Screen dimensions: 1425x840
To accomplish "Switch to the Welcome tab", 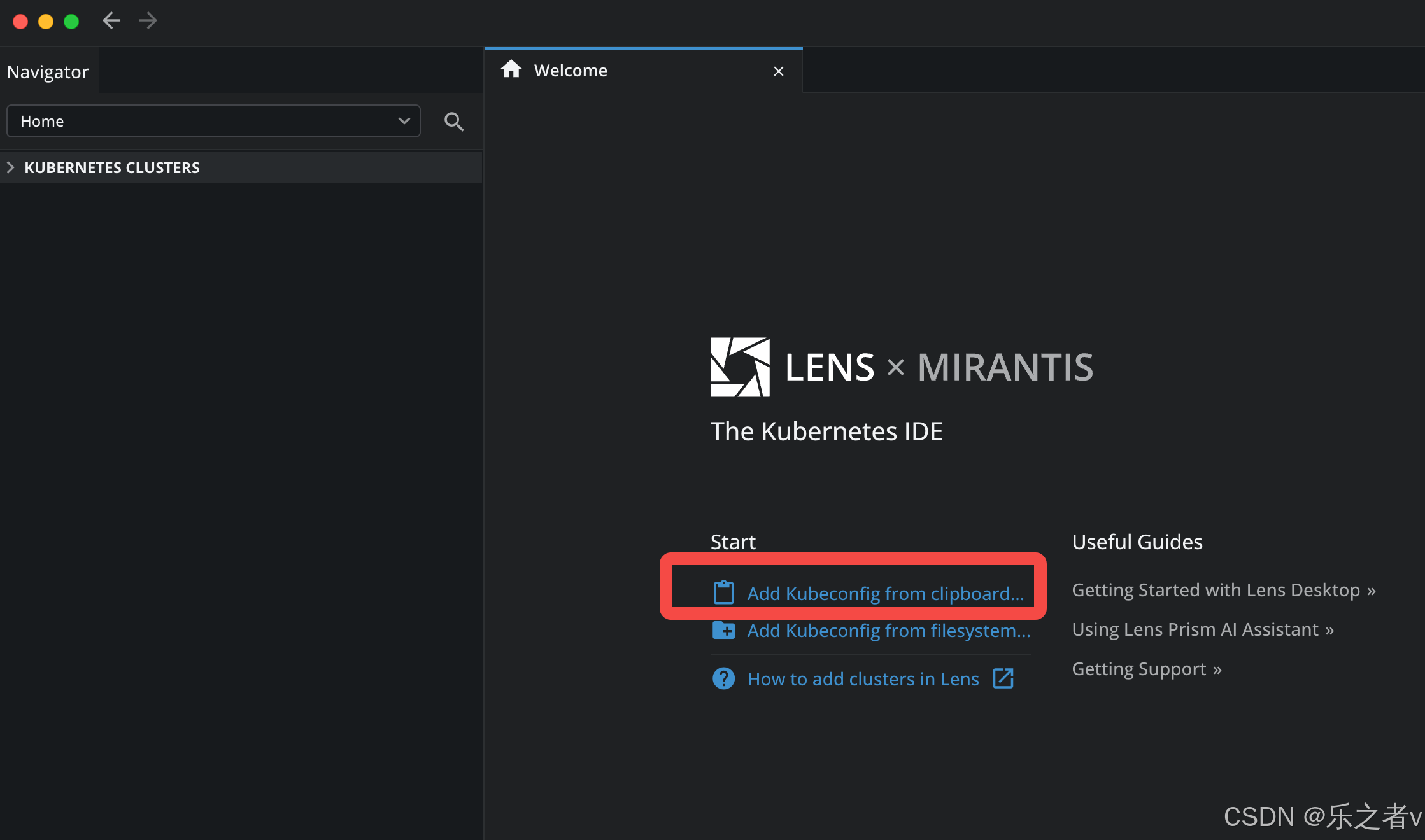I will click(571, 71).
